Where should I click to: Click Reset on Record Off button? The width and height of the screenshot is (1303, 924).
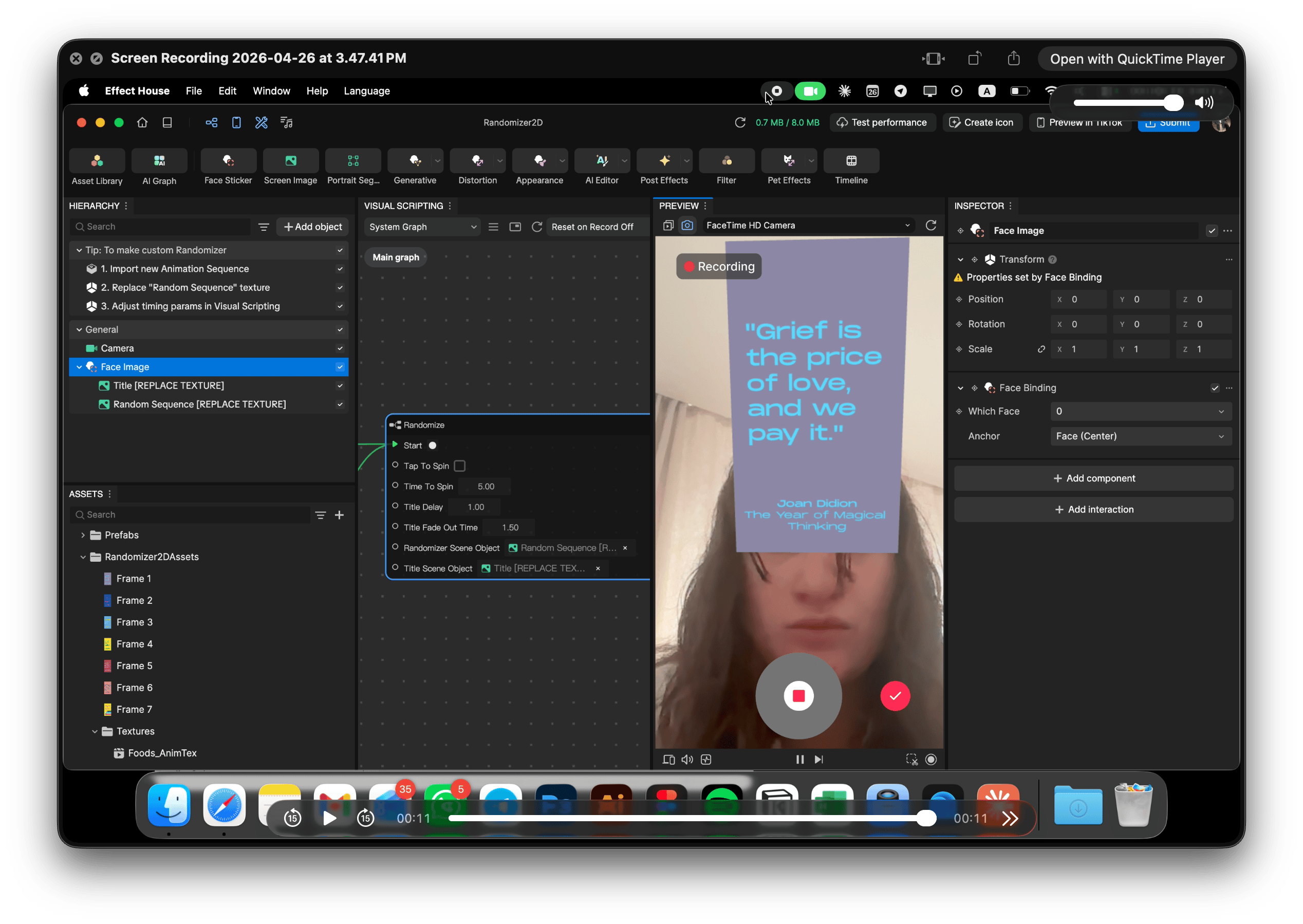[x=592, y=227]
